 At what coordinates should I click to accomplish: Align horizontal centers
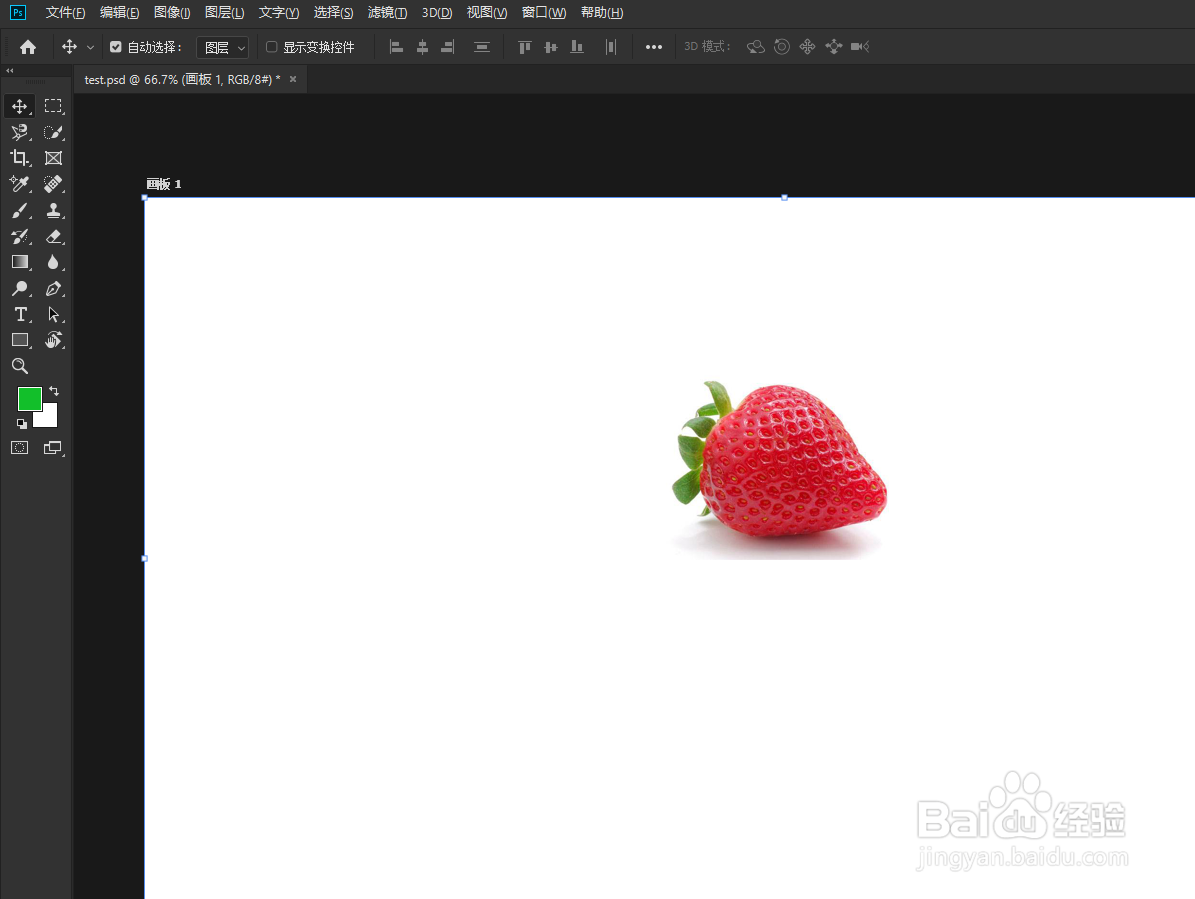(422, 47)
